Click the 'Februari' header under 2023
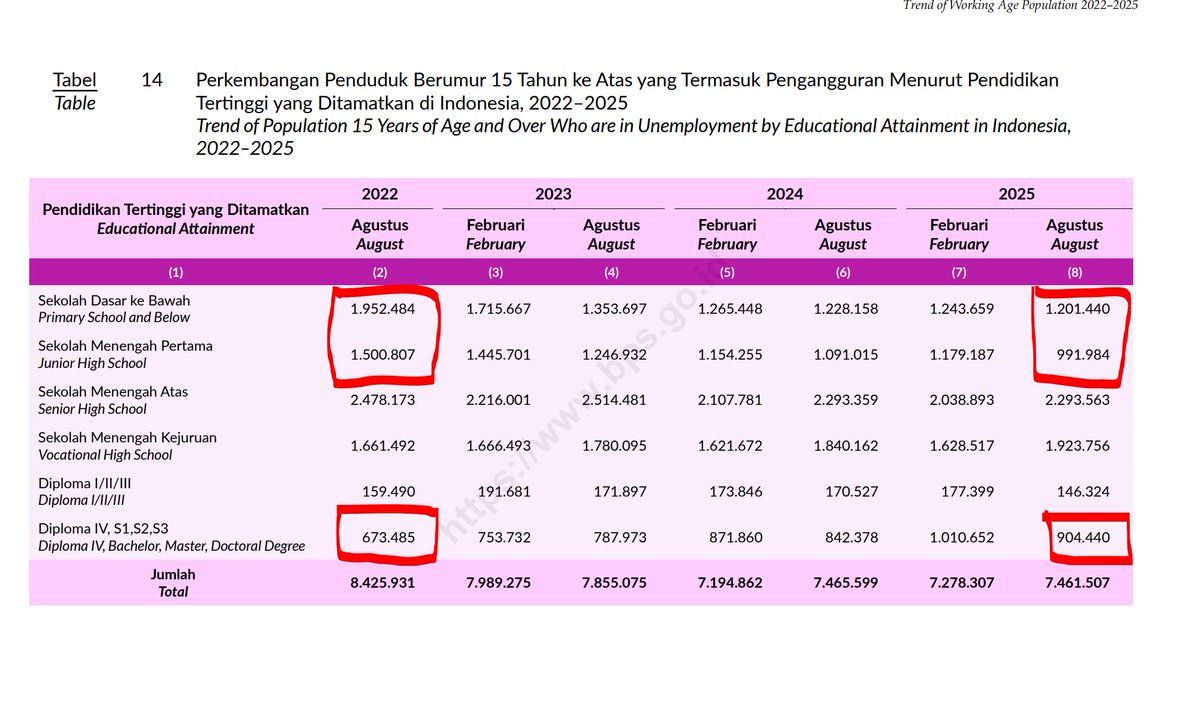This screenshot has height=702, width=1200. (x=496, y=225)
